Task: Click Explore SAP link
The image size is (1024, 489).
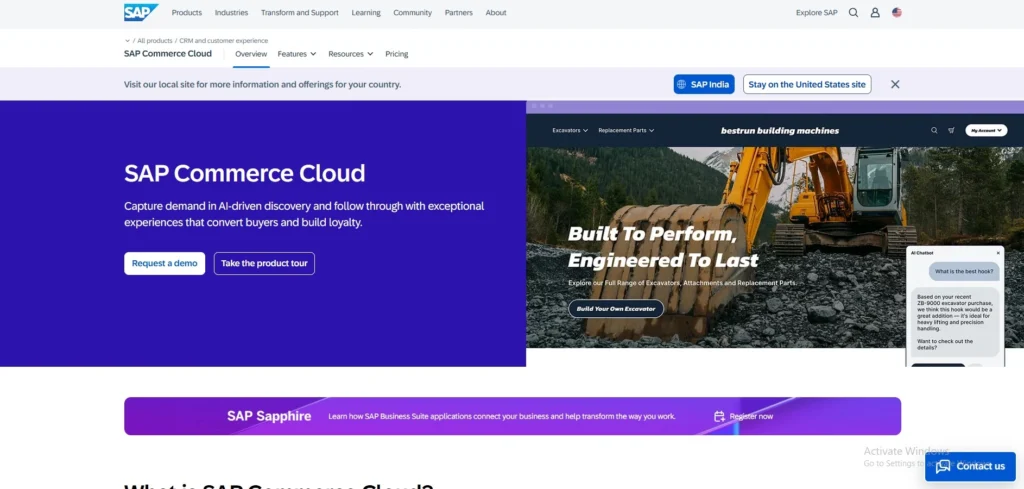Action: click(x=816, y=12)
